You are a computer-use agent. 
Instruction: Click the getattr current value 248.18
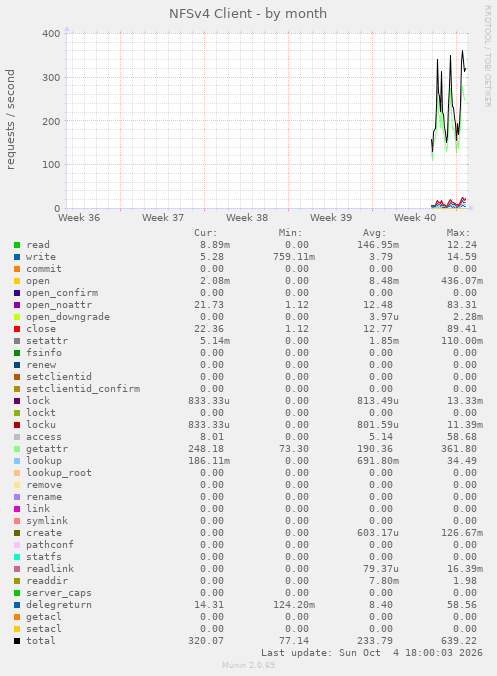[206, 449]
